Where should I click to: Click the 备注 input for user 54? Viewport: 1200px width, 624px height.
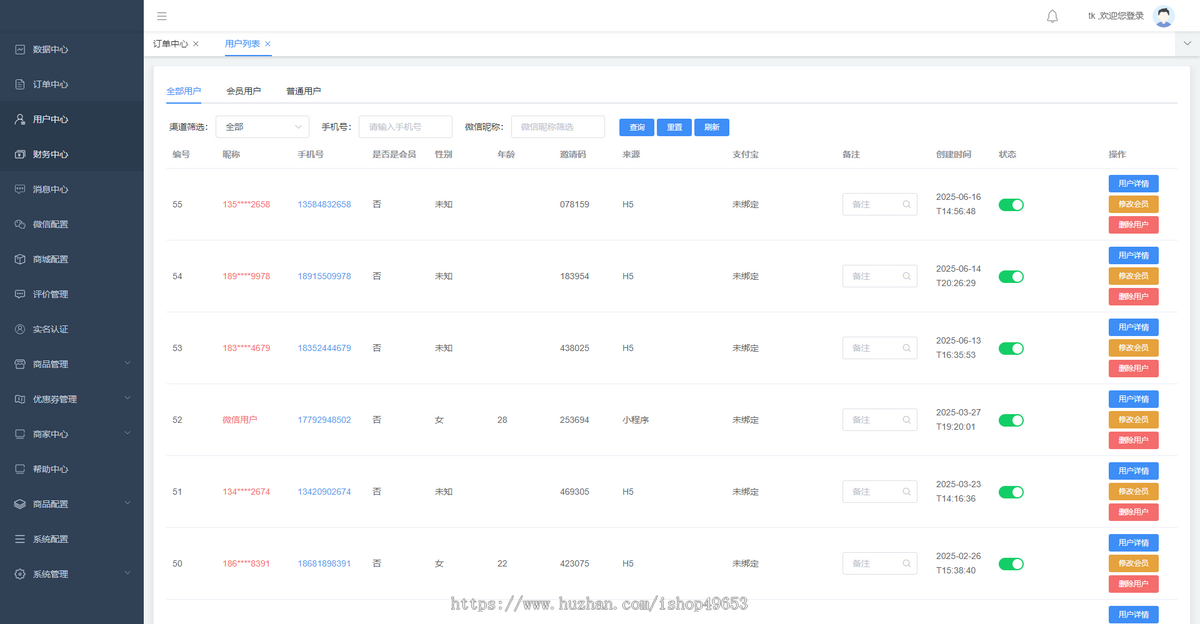tap(880, 276)
